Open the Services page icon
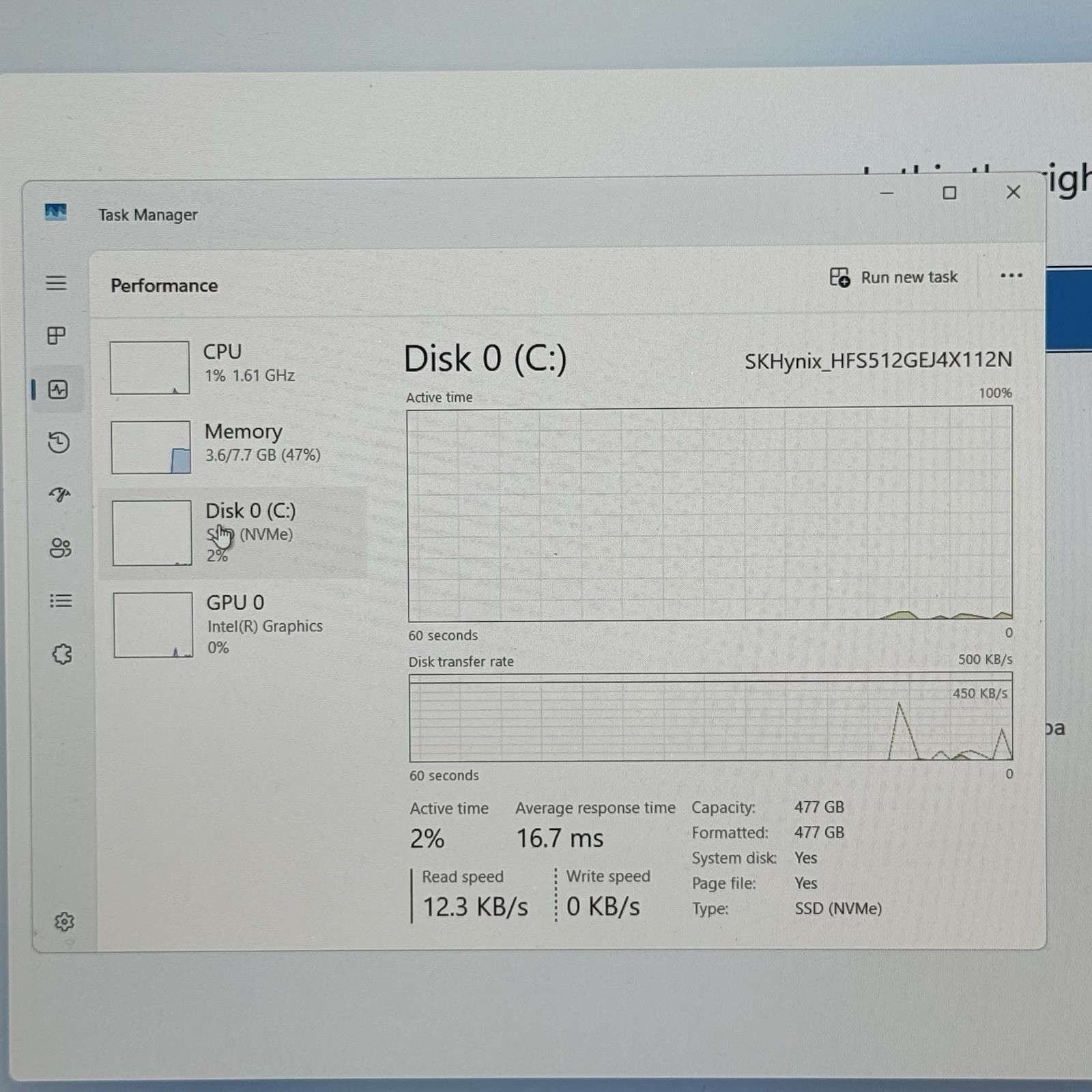Viewport: 1092px width, 1092px height. pyautogui.click(x=62, y=654)
